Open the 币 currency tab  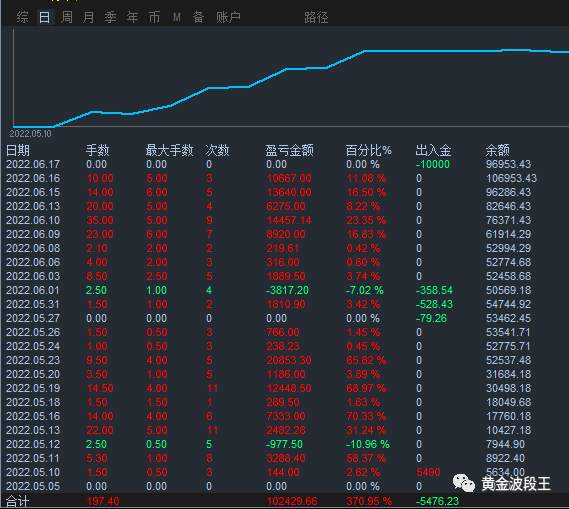click(154, 17)
